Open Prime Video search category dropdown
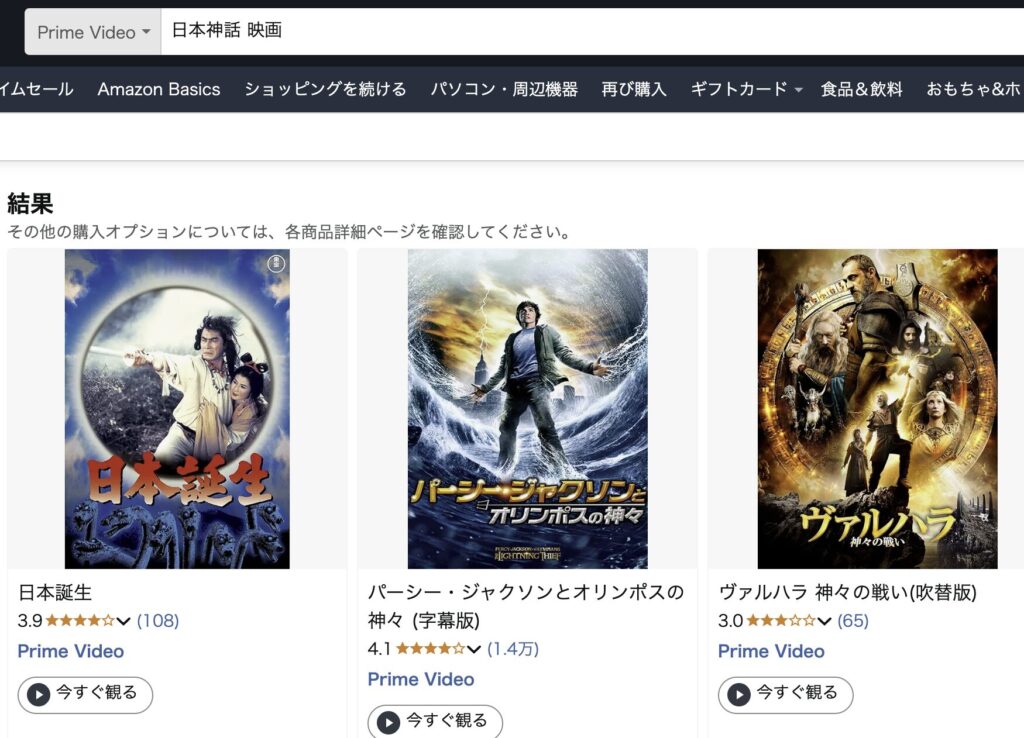The width and height of the screenshot is (1024, 738). point(93,32)
